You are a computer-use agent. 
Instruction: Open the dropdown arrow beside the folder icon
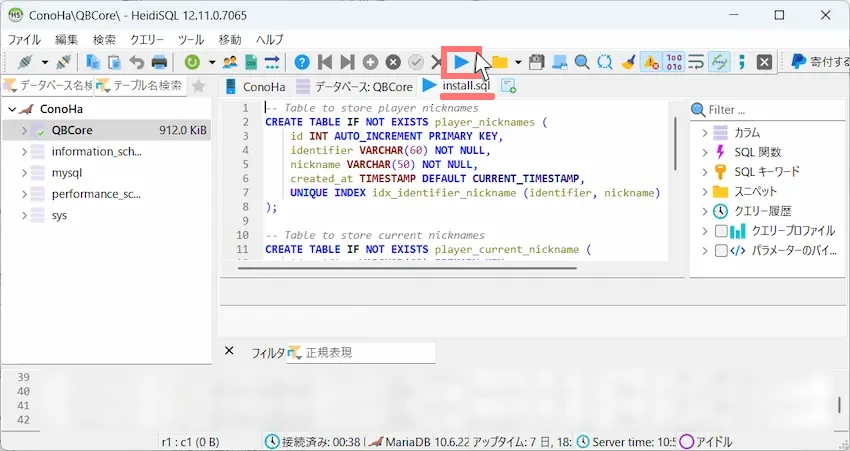pos(518,62)
